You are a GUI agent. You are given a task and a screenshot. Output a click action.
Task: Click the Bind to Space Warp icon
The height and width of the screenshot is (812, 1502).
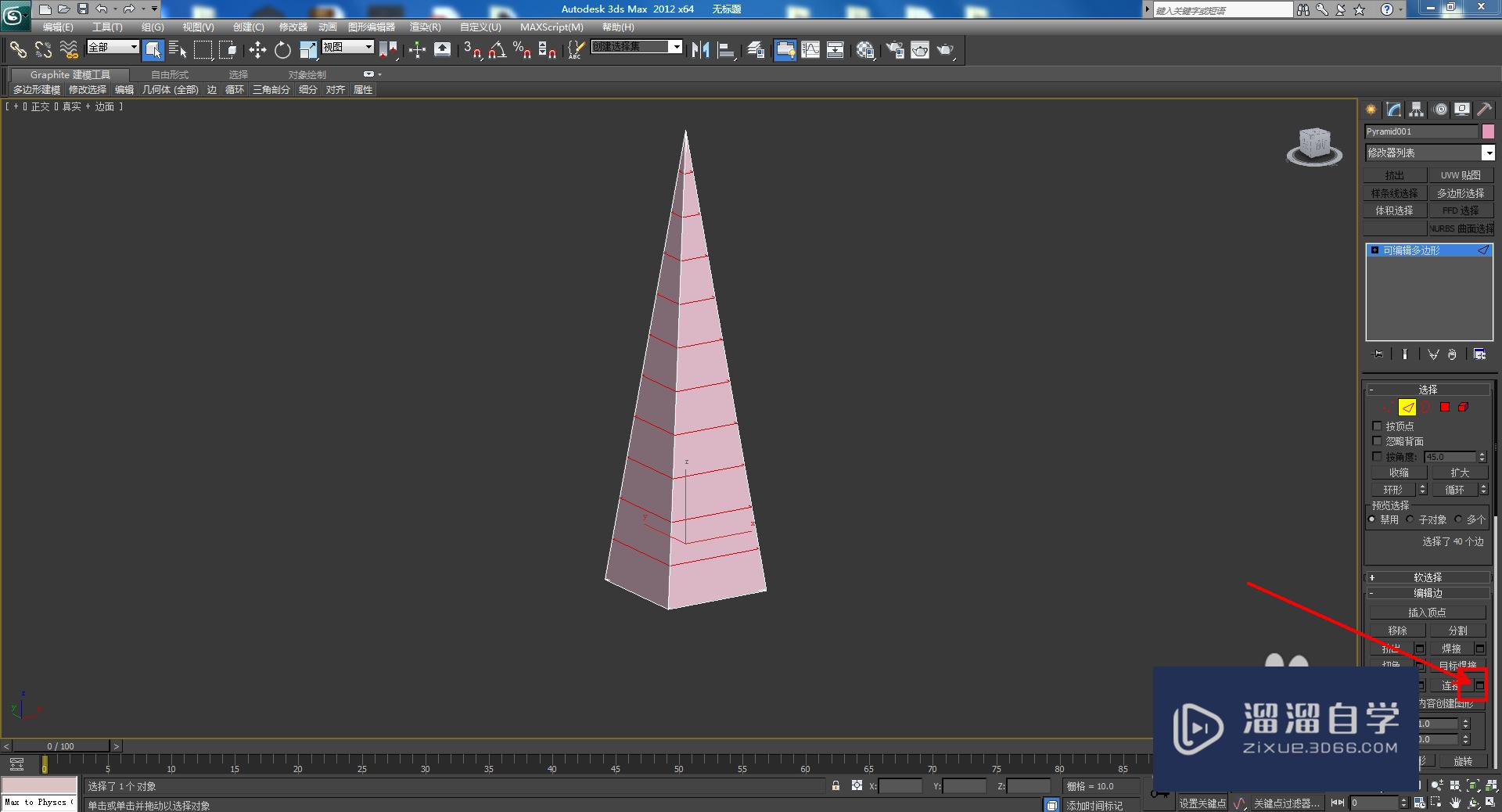[x=69, y=50]
